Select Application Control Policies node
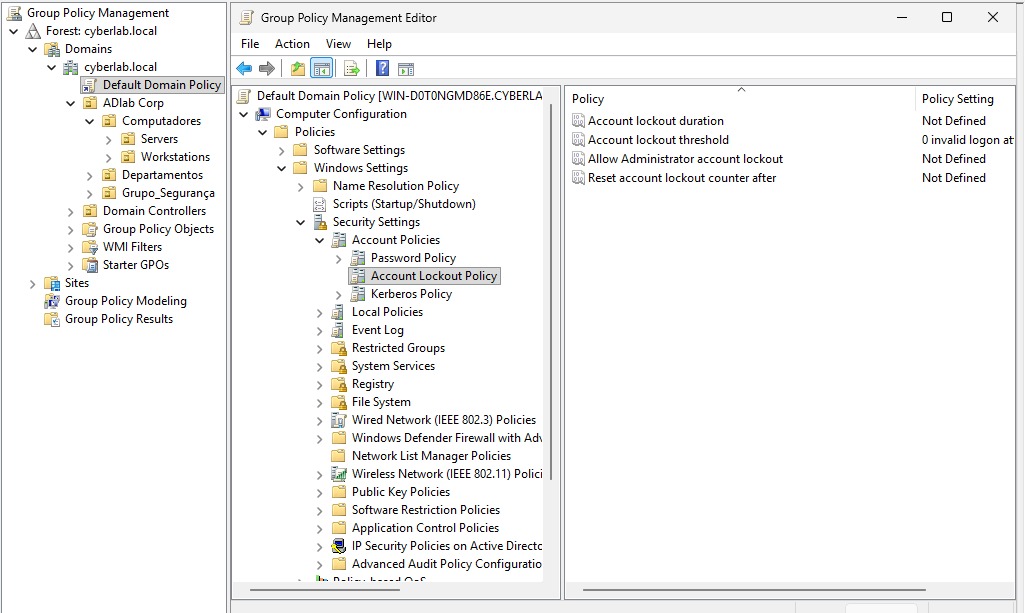Viewport: 1025px width, 613px height. (425, 528)
